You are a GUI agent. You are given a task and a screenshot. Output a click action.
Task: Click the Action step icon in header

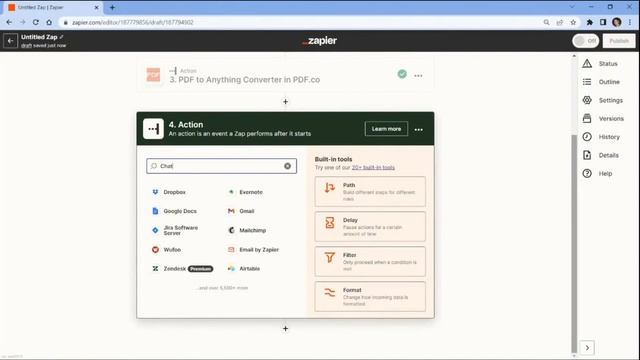click(x=153, y=129)
